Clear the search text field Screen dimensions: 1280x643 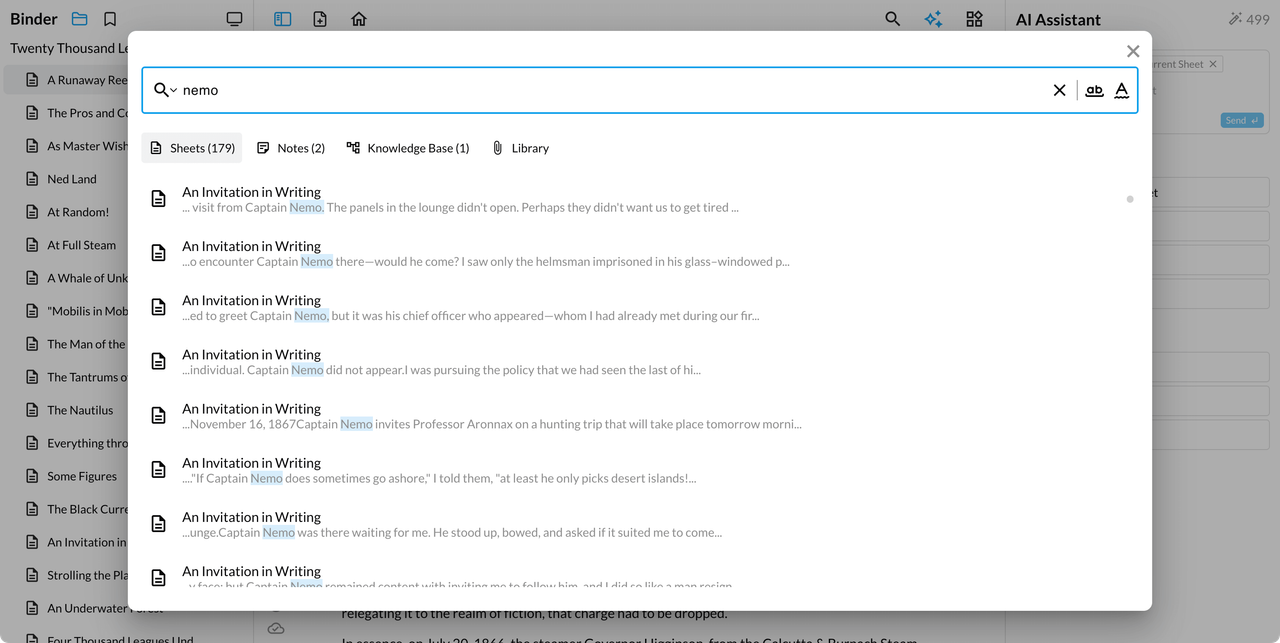click(x=1059, y=90)
